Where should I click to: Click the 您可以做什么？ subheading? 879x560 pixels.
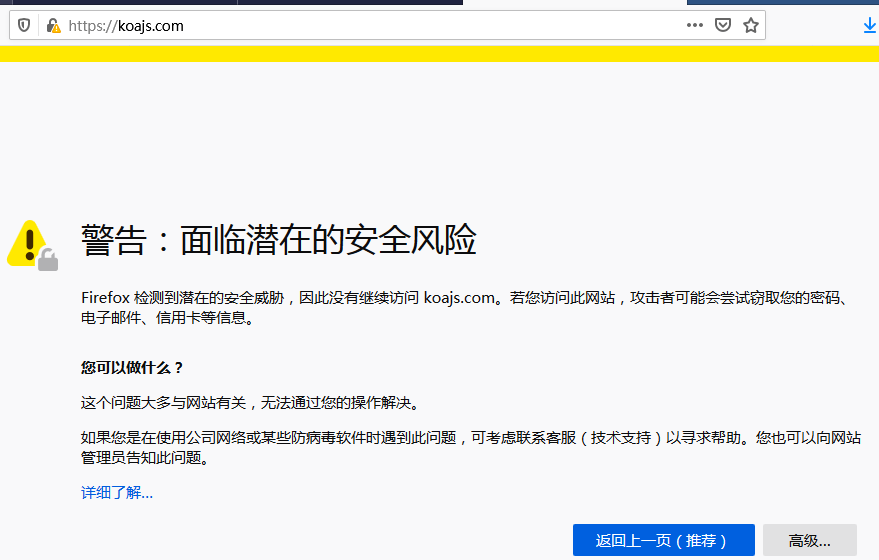tap(132, 367)
